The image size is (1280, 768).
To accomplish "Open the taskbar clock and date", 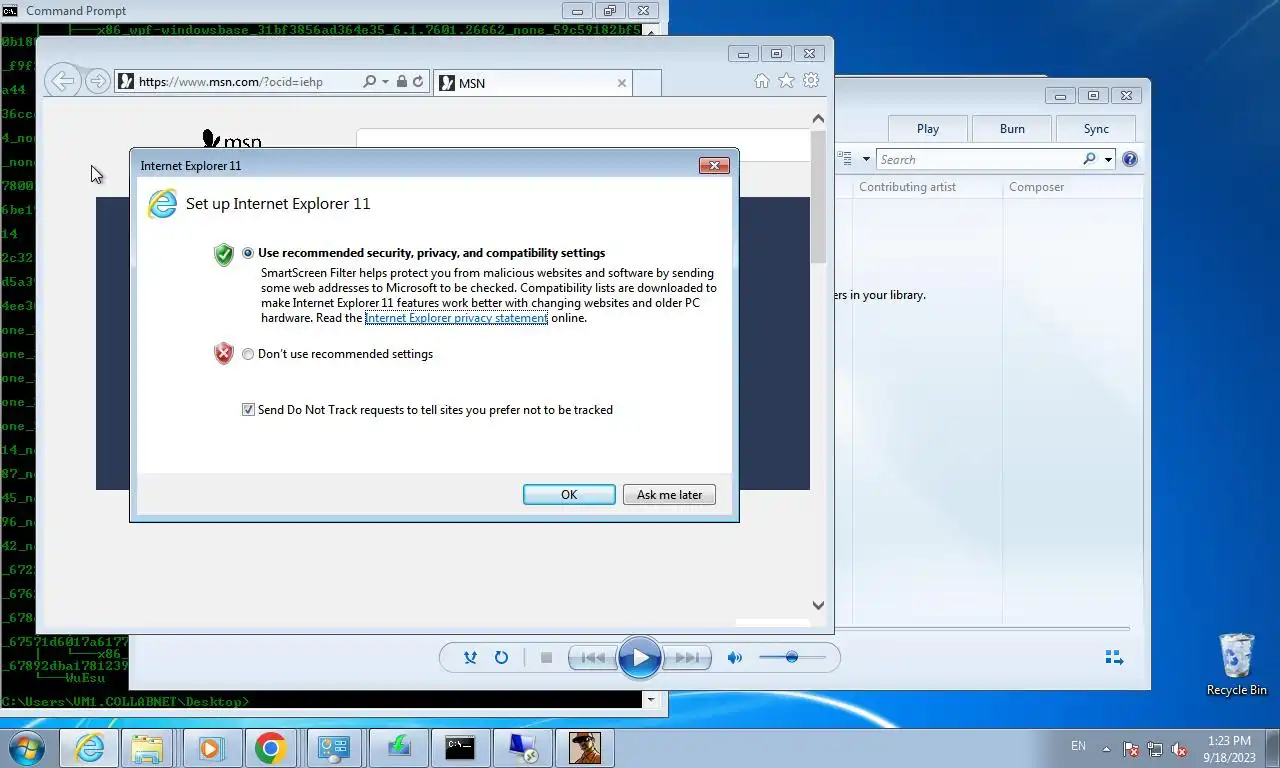I will (1229, 748).
